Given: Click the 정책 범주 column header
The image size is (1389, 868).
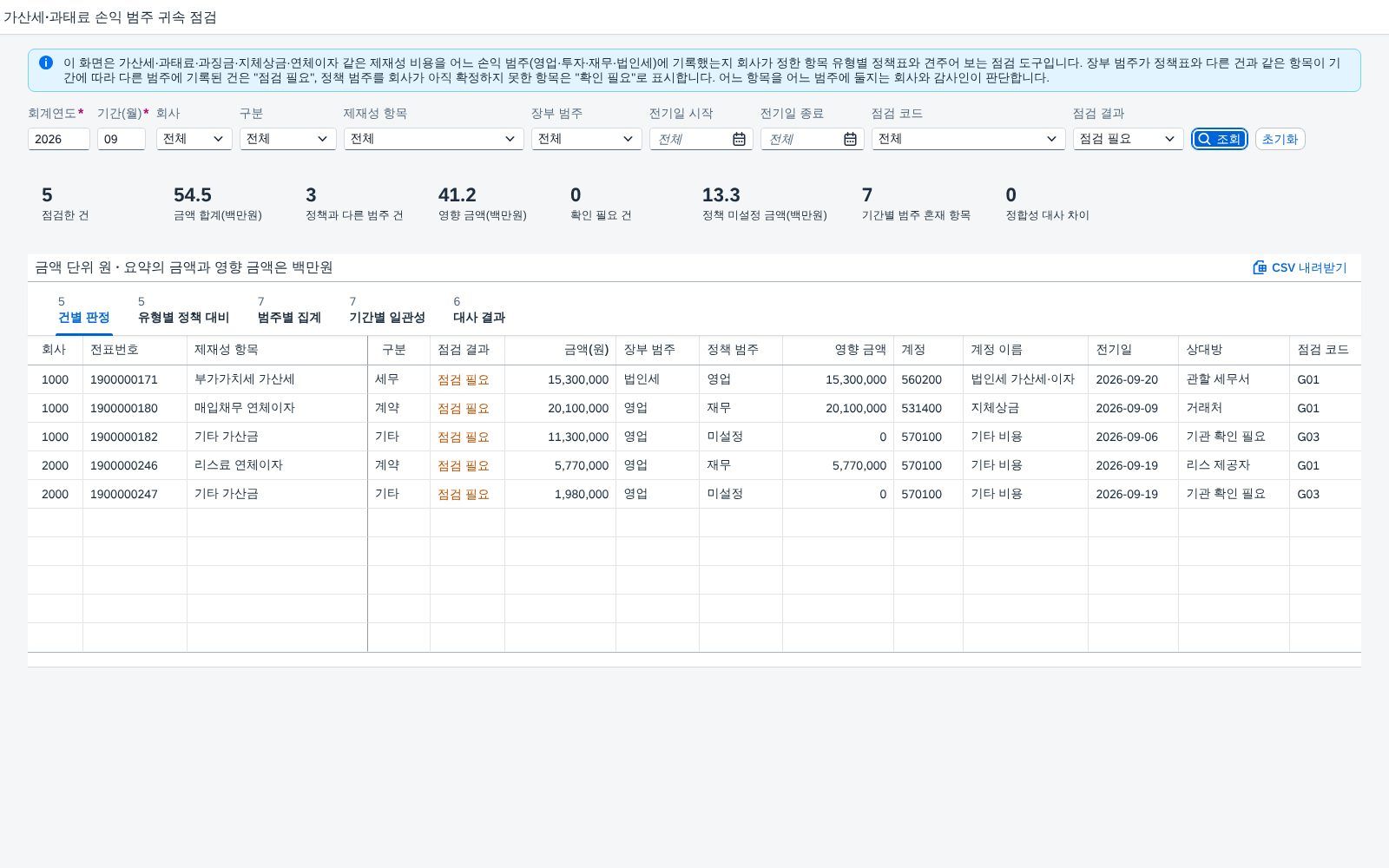Looking at the screenshot, I should tap(741, 350).
